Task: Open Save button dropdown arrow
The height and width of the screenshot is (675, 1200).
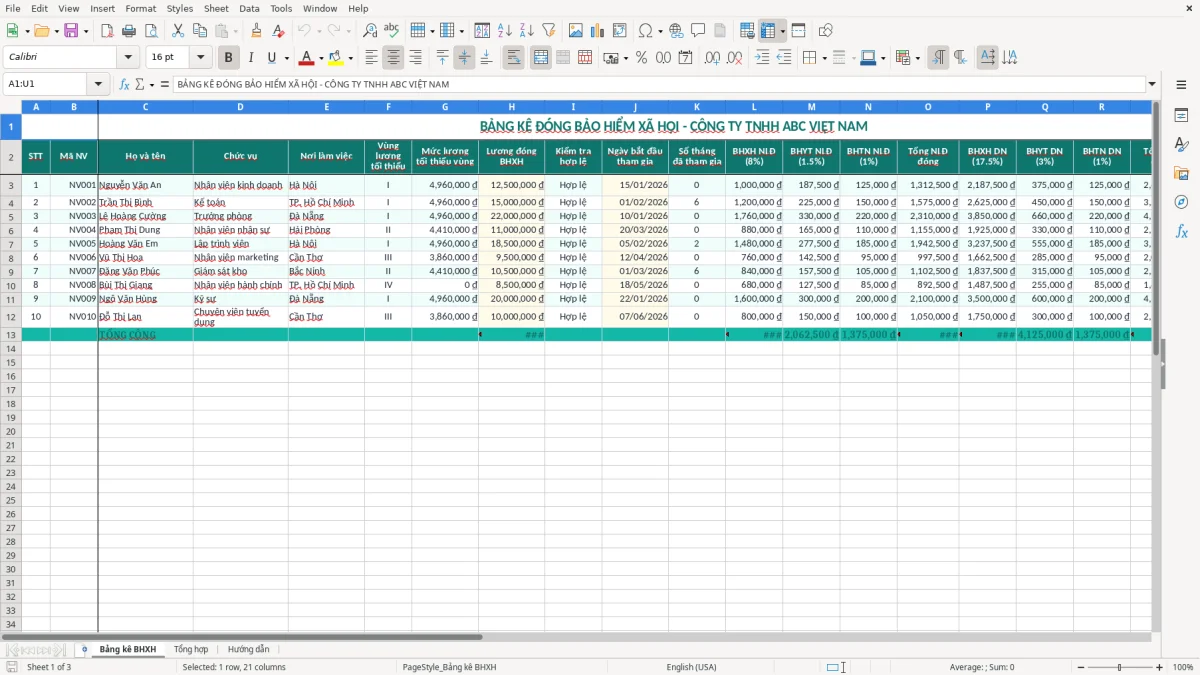Action: click(86, 31)
